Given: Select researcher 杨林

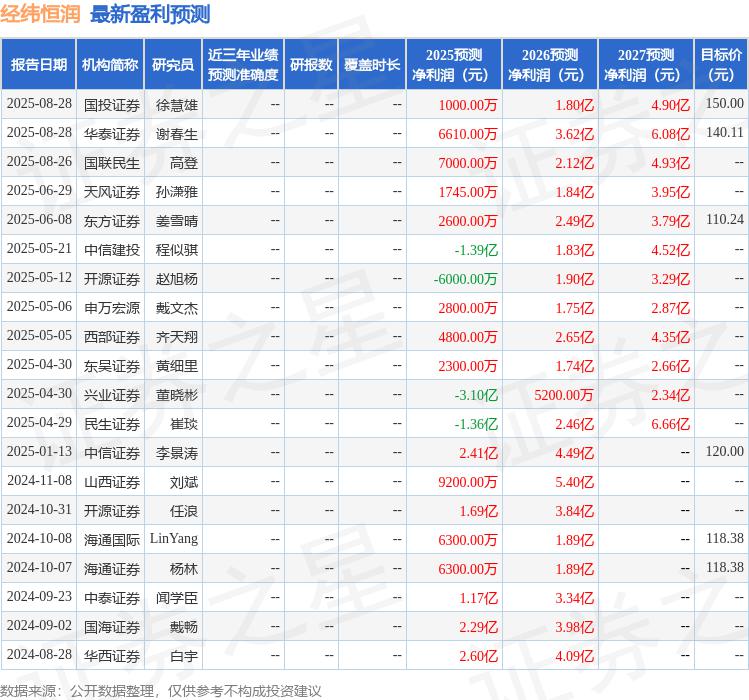Looking at the screenshot, I should [184, 569].
